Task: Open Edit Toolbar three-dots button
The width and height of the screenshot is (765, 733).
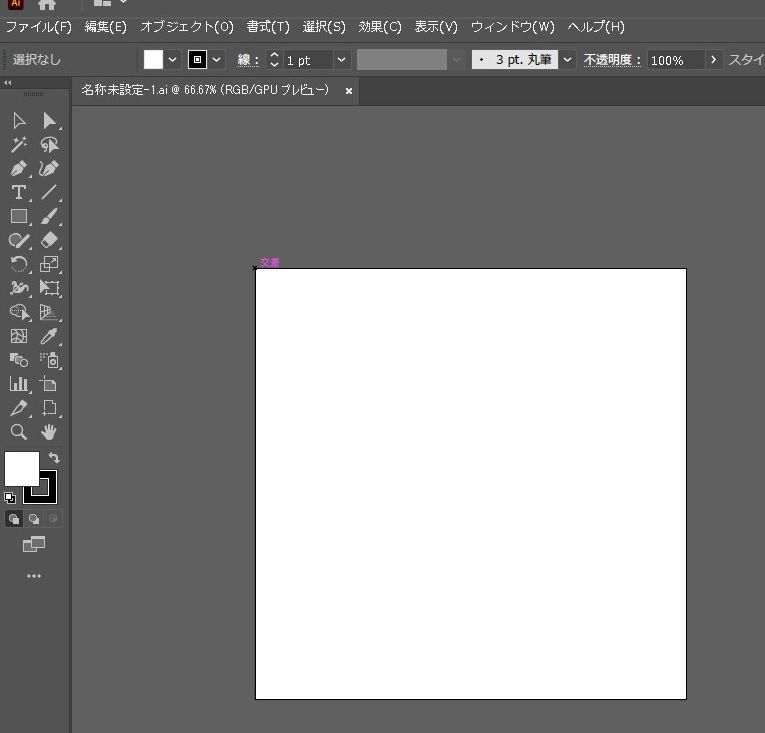Action: pyautogui.click(x=34, y=576)
